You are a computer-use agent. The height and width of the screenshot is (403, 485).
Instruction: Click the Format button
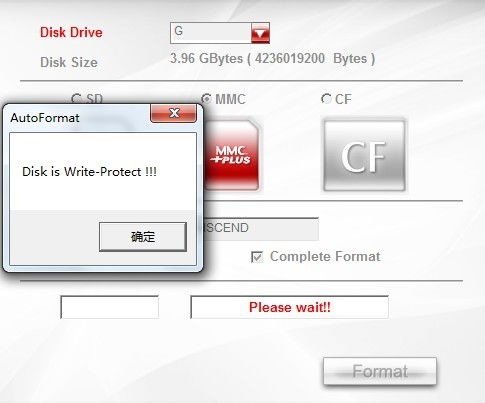[x=380, y=371]
